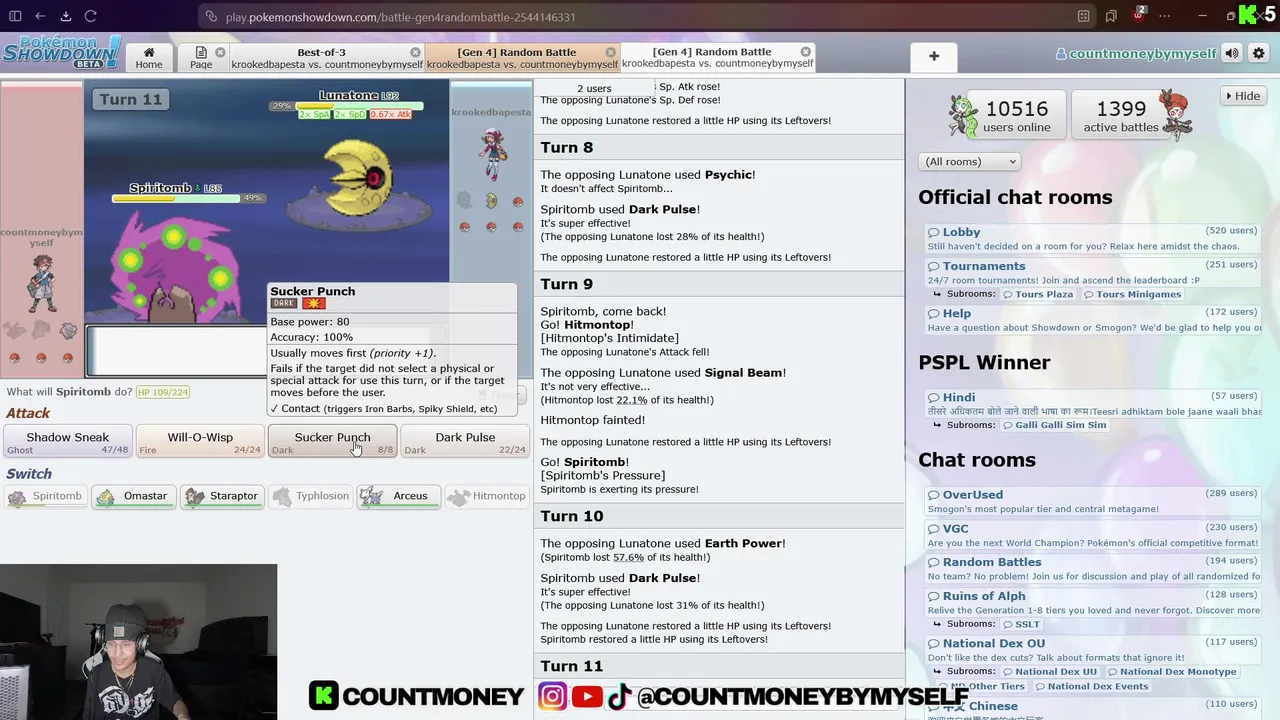Click the 2 users indicator

pyautogui.click(x=594, y=88)
